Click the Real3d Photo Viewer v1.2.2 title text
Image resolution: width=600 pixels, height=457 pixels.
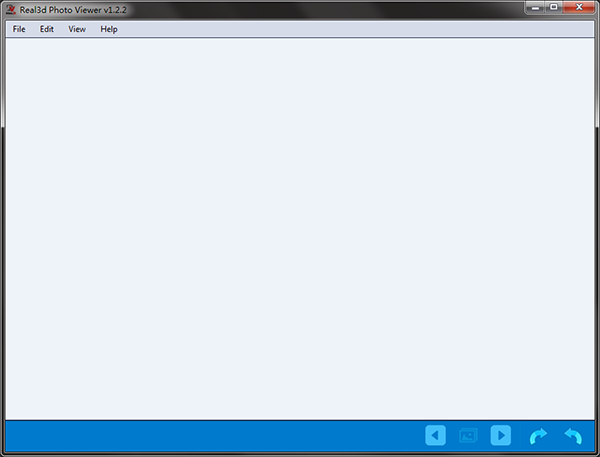coord(73,10)
